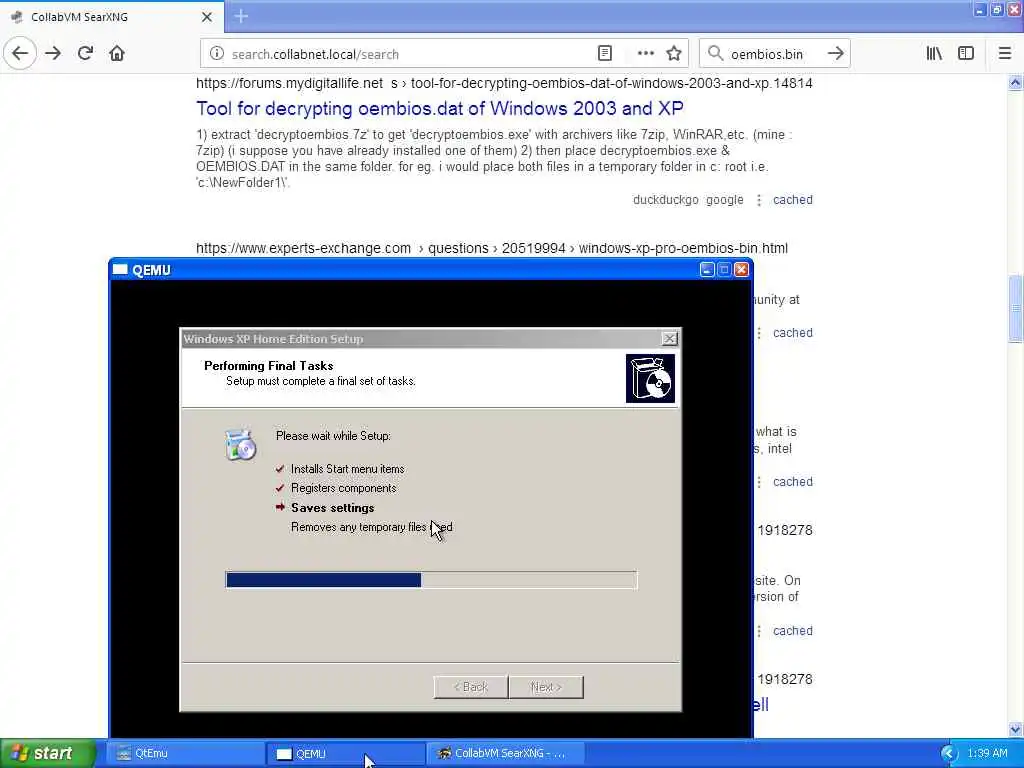Open the google engine link
The width and height of the screenshot is (1024, 768).
point(724,200)
